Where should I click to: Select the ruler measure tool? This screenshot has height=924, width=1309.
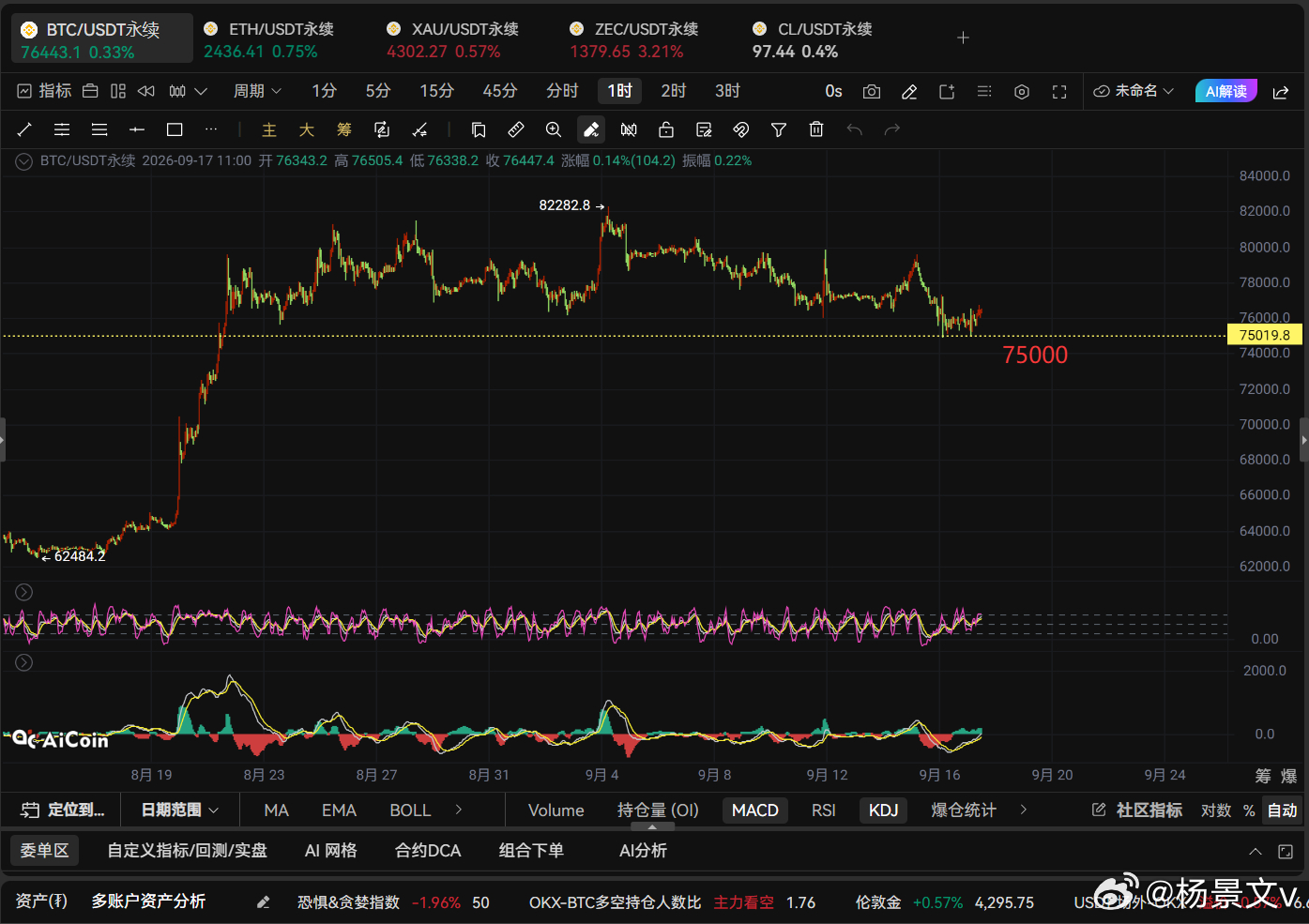516,129
